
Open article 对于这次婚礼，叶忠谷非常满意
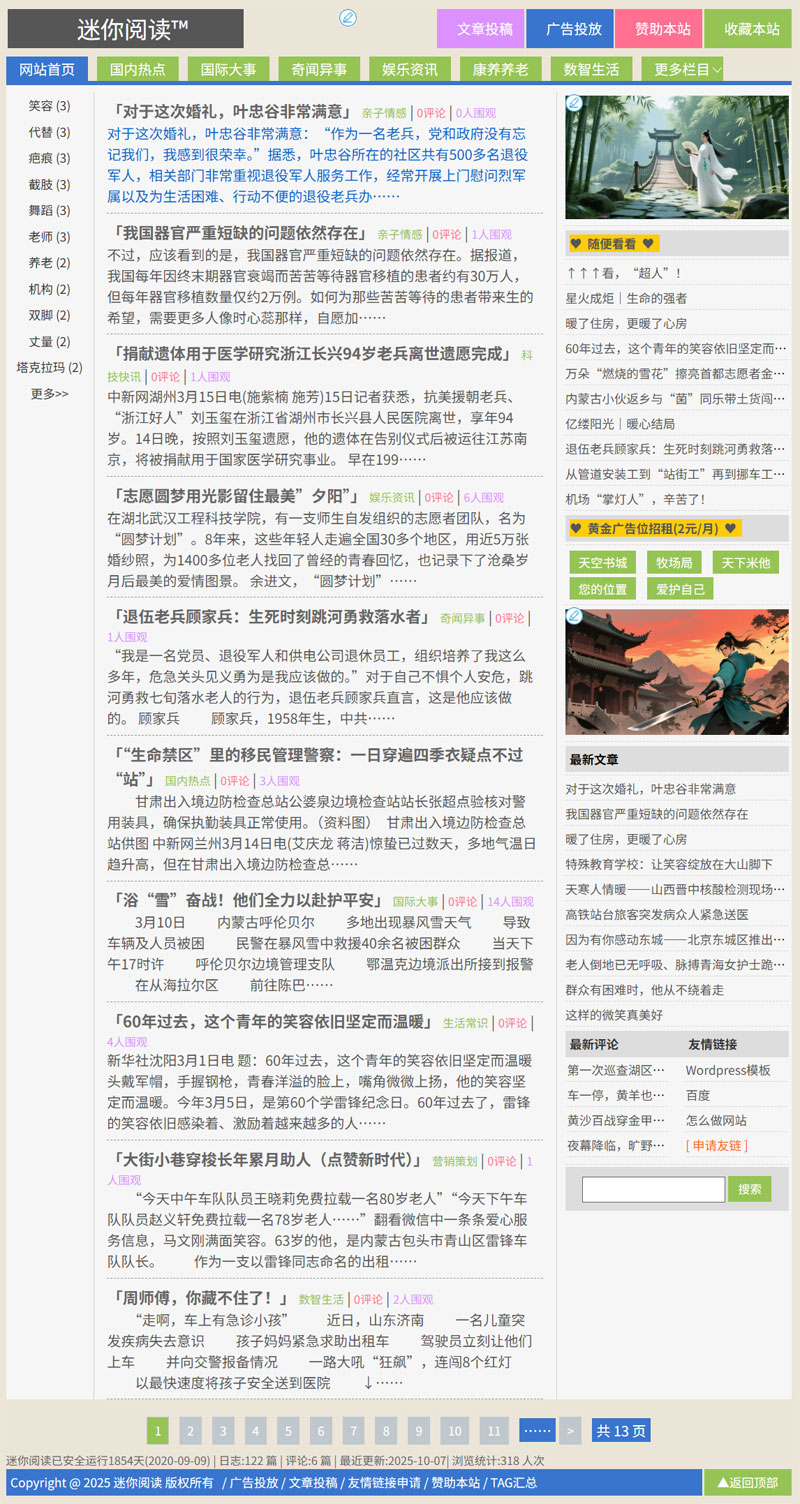[231, 111]
